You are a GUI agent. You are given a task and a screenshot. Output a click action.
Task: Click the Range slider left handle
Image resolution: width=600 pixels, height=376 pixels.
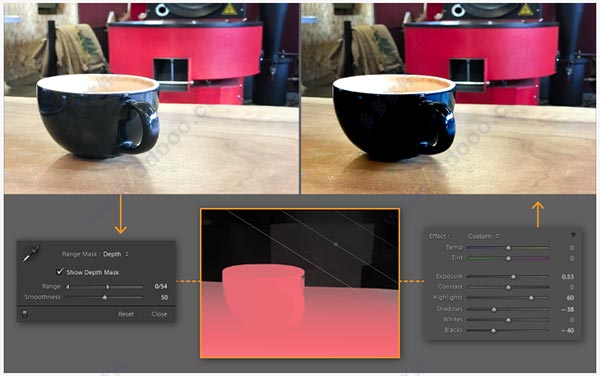(68, 286)
